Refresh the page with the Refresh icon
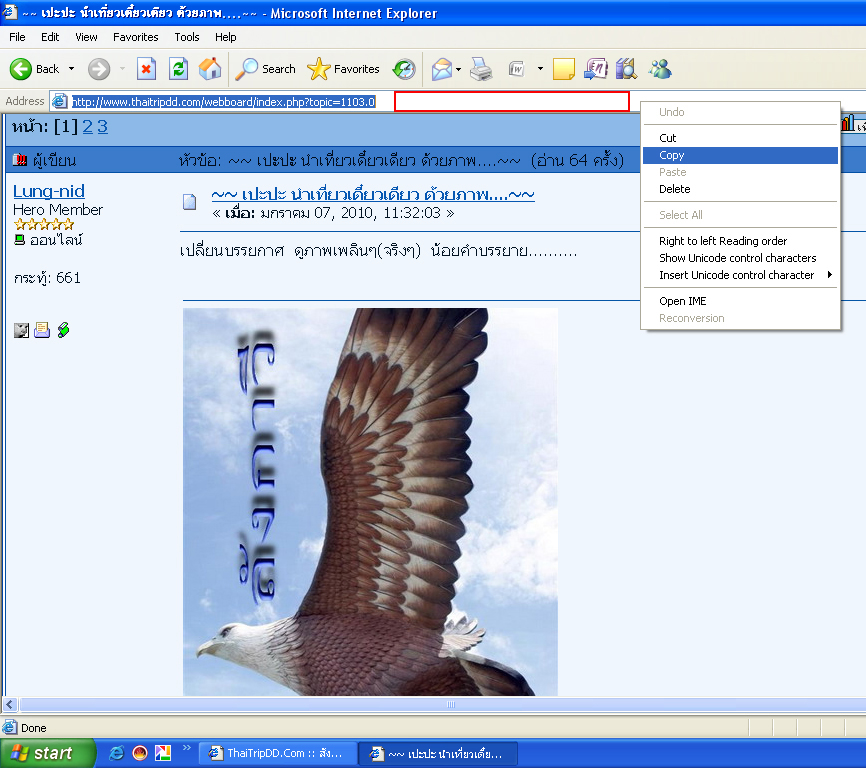 click(178, 69)
